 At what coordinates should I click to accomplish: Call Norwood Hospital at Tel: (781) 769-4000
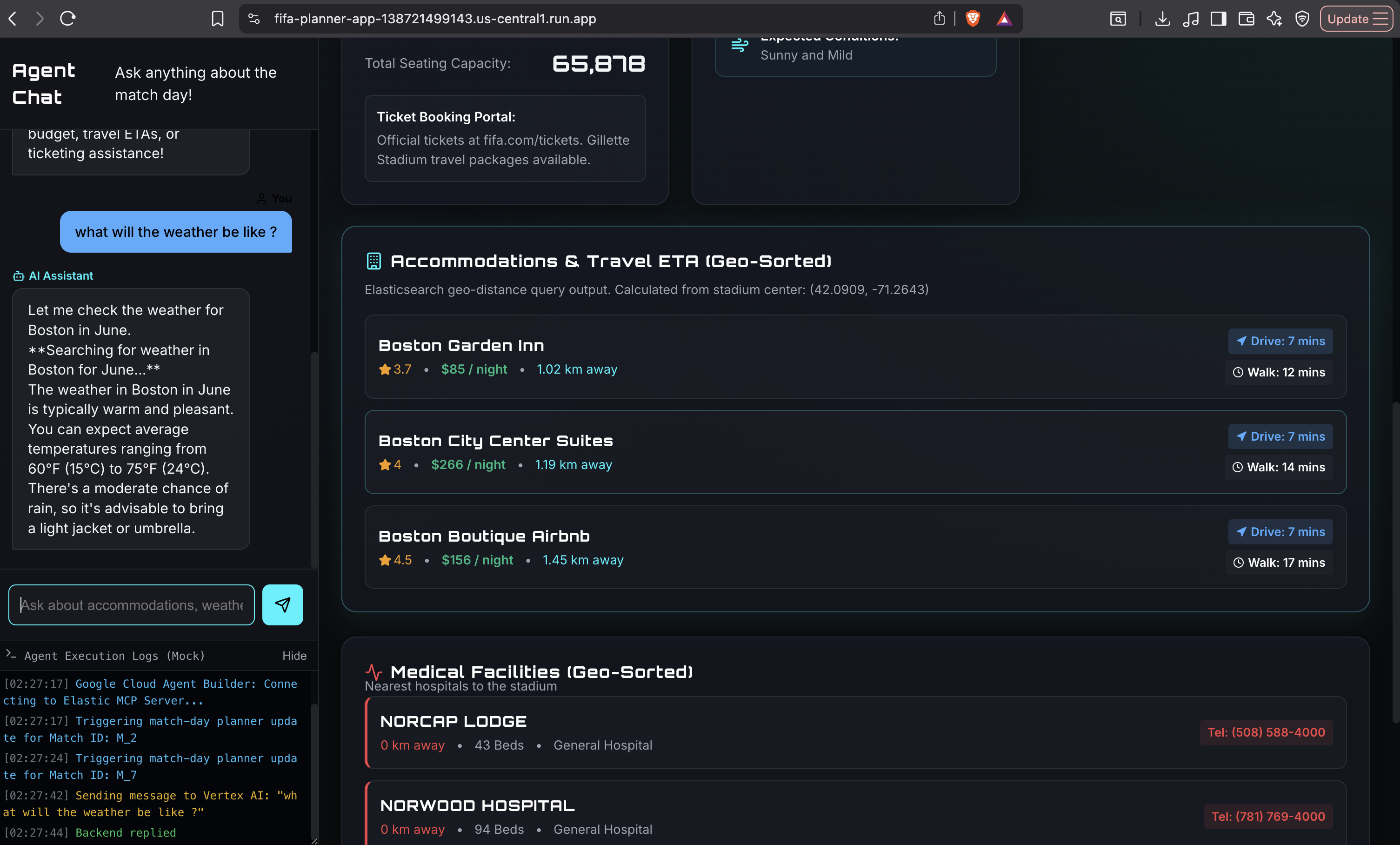(x=1268, y=816)
